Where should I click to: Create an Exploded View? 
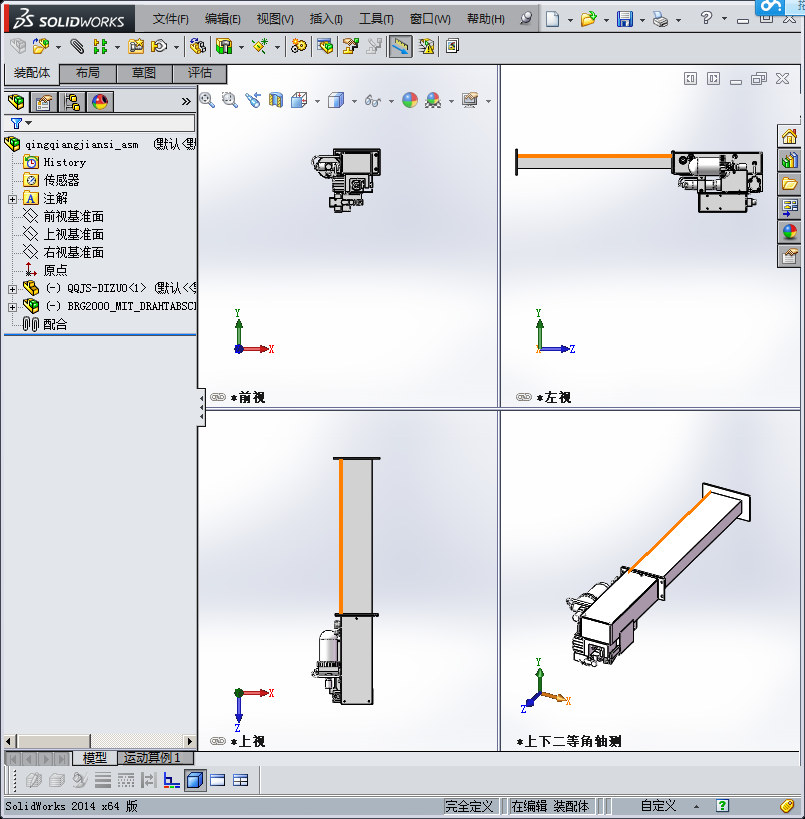coord(351,46)
